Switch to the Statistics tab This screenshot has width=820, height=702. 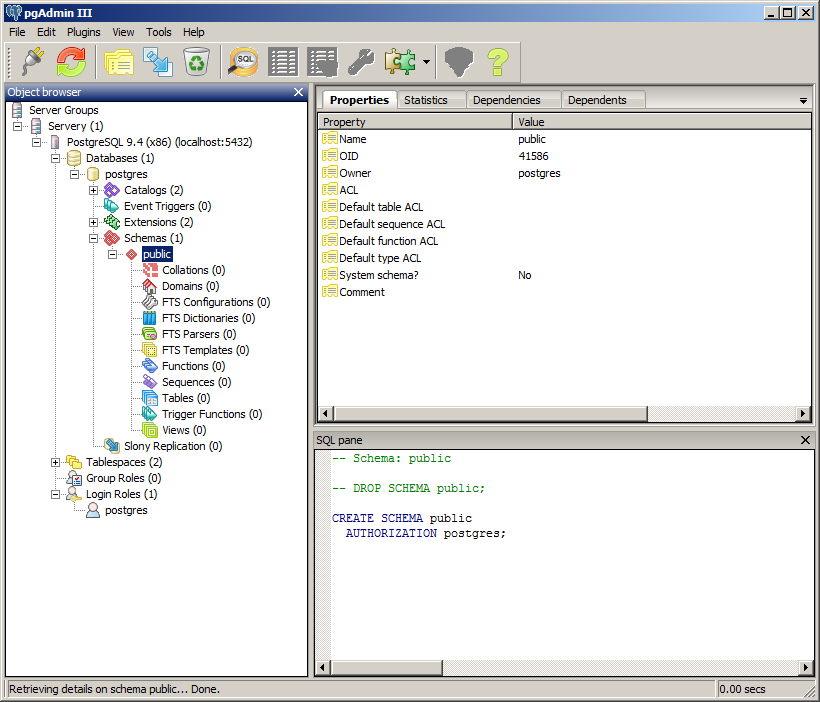click(x=426, y=100)
